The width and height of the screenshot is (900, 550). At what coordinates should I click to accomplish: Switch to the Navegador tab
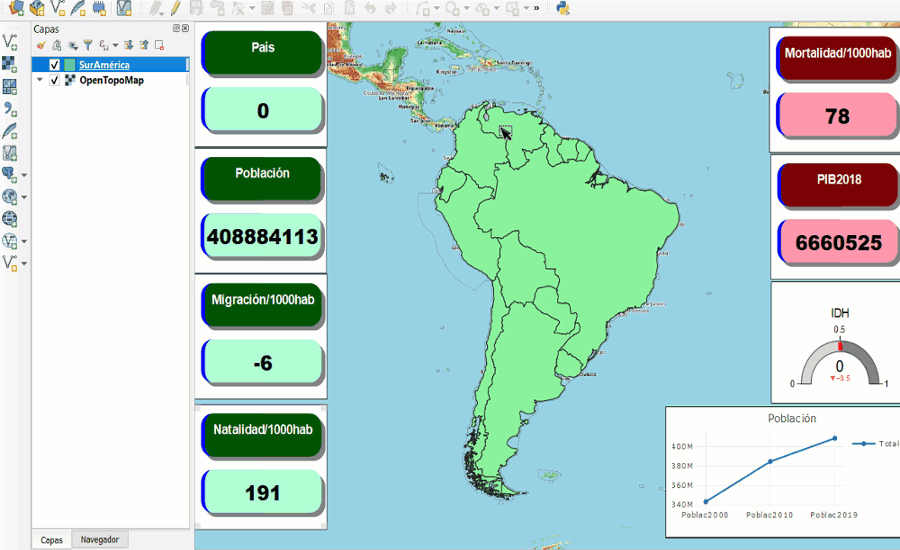coord(99,539)
